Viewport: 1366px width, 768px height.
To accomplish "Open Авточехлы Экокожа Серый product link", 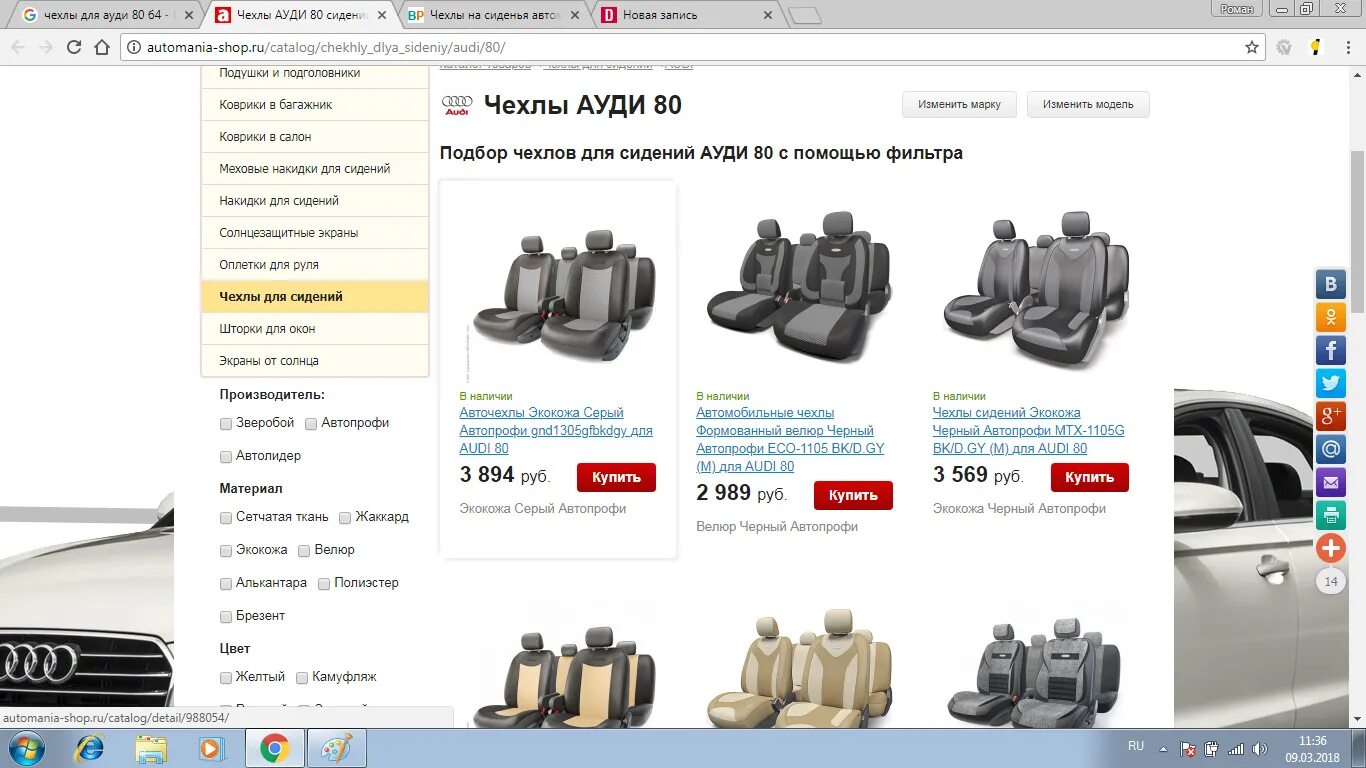I will coord(555,431).
